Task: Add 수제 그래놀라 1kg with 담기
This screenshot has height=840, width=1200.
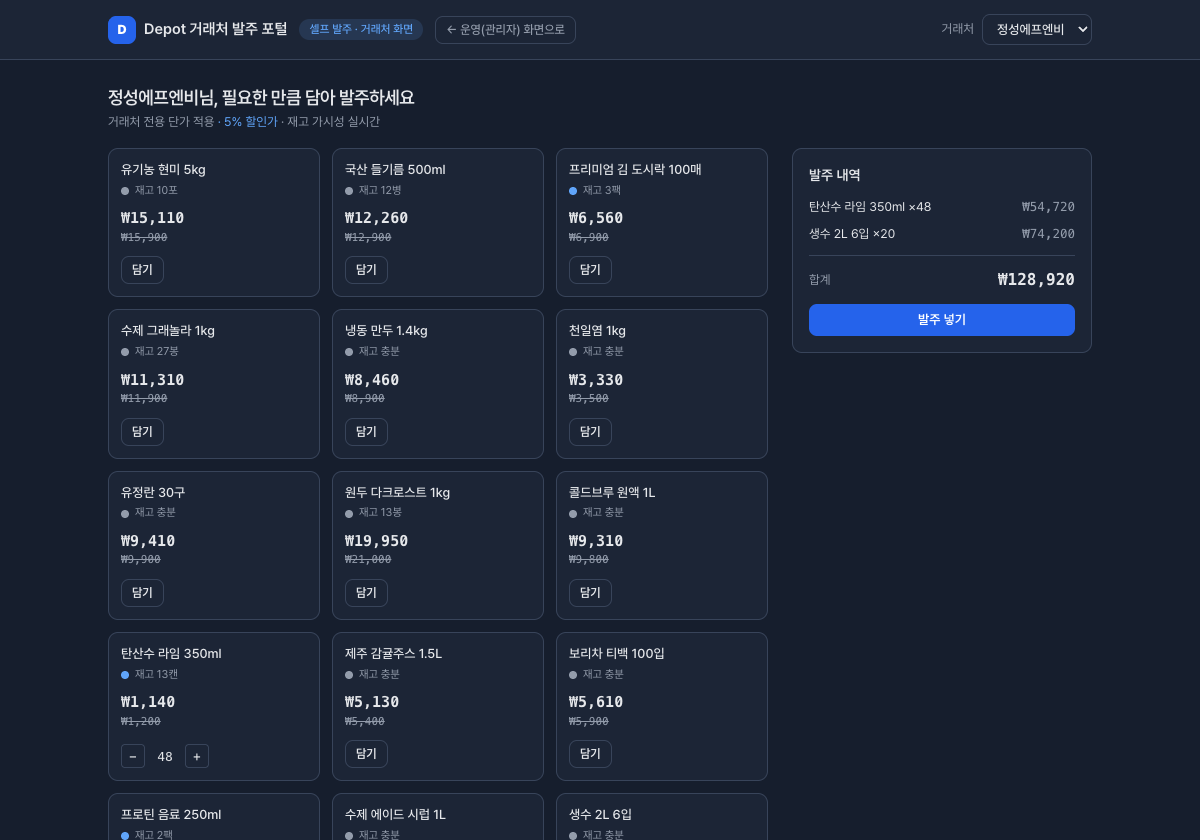Action: click(142, 432)
